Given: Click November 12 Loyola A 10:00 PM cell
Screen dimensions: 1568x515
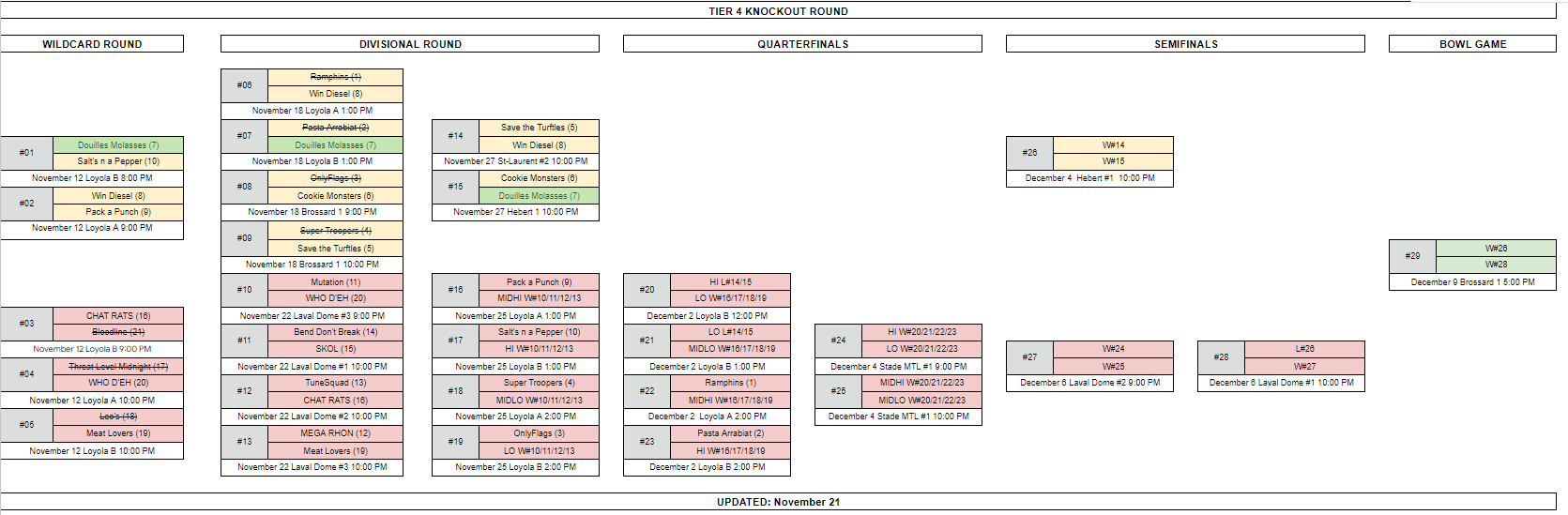Looking at the screenshot, I should click(92, 401).
